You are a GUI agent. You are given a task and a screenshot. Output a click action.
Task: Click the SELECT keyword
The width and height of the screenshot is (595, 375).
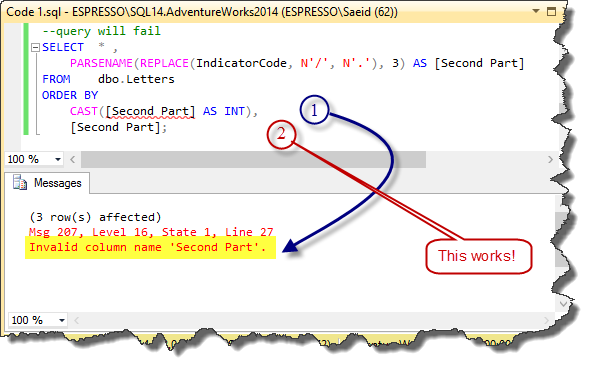tap(63, 47)
